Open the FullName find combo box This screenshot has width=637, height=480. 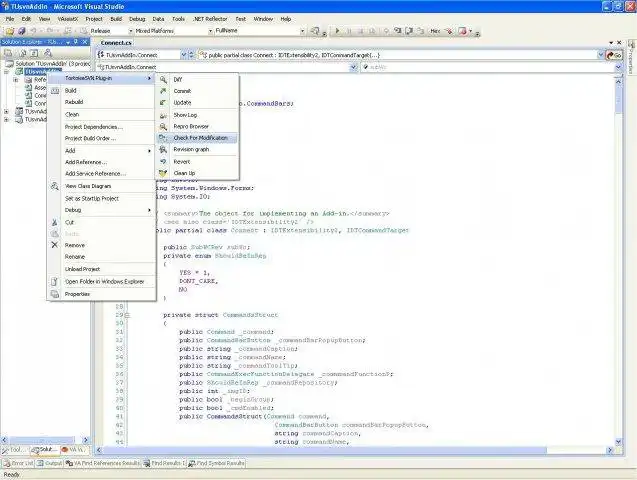tap(302, 31)
